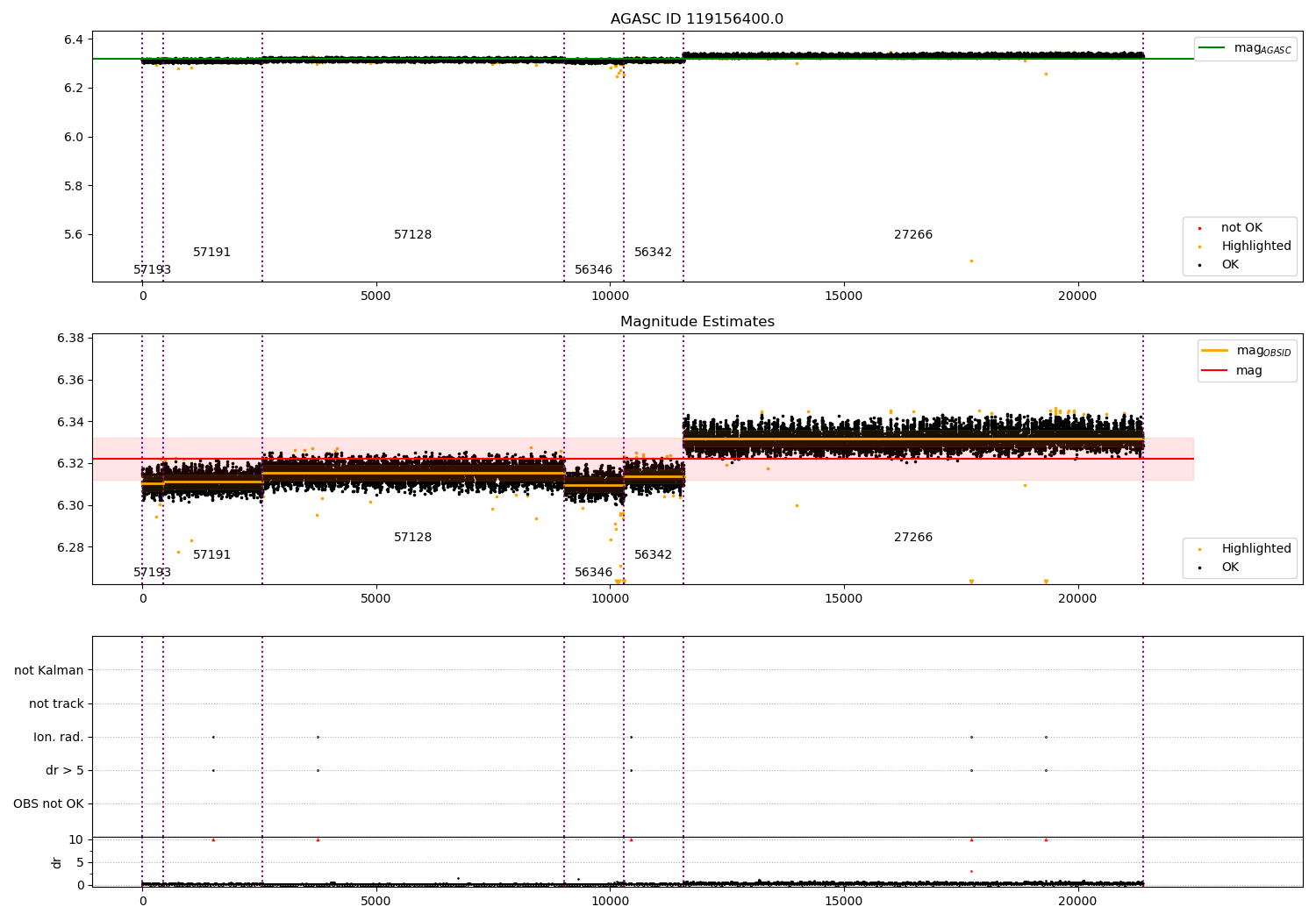The width and height of the screenshot is (1316, 921).
Task: Click x-tick 15000 under Magnitude Estimates plot
Action: point(843,598)
